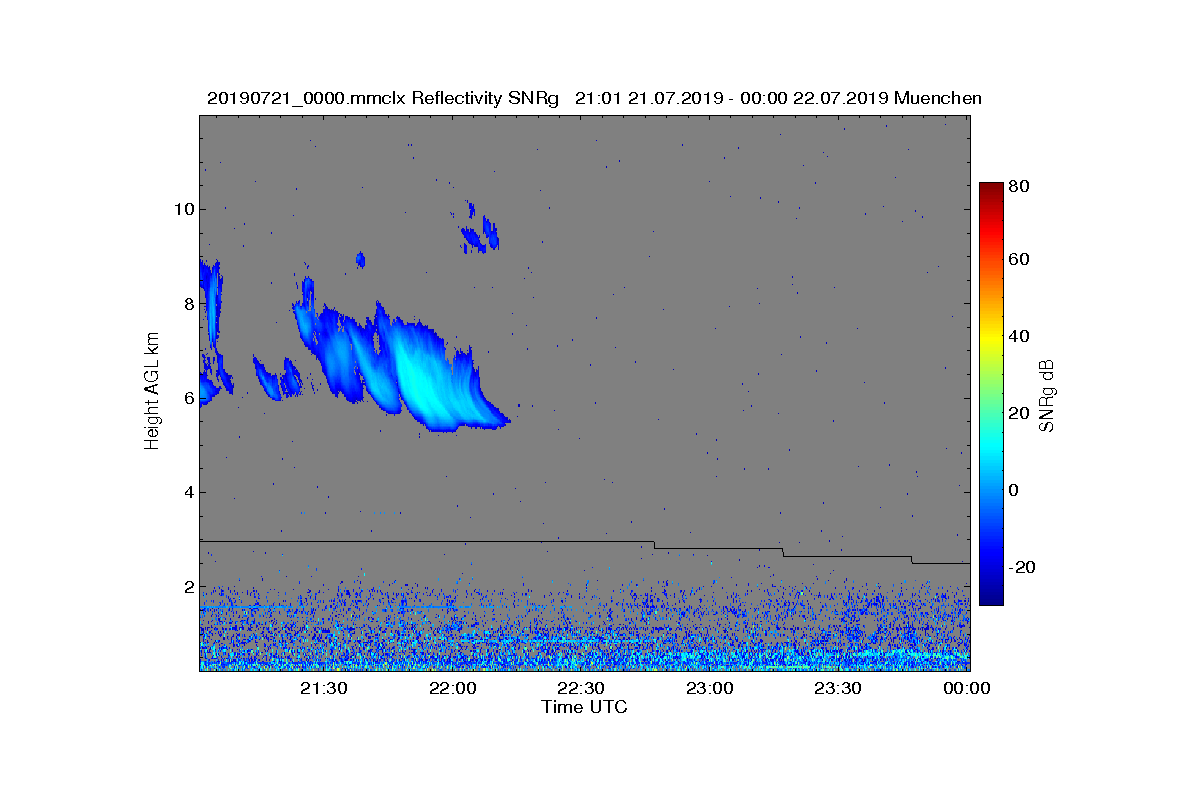Click the 00:00 time tick label
Screen dimensions: 1200x800
(966, 689)
